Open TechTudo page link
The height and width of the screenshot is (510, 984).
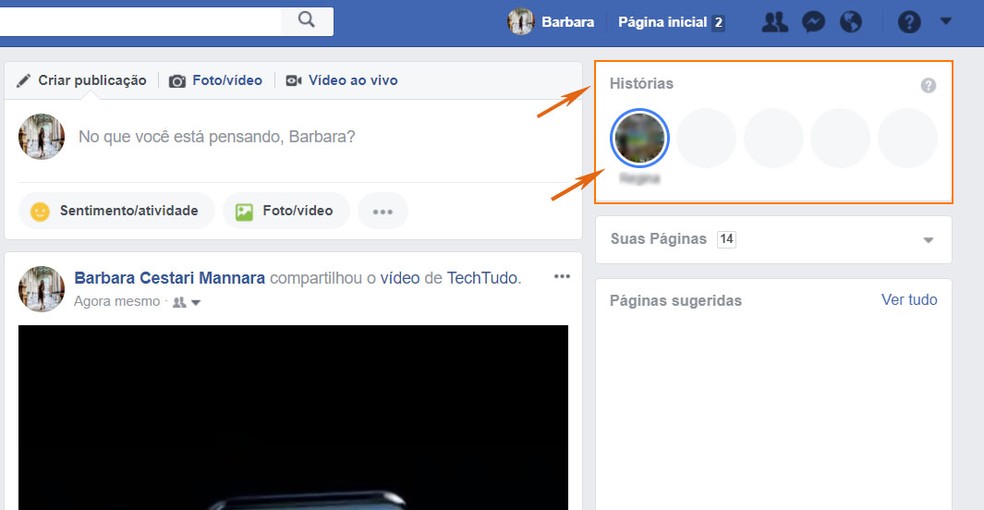point(482,278)
